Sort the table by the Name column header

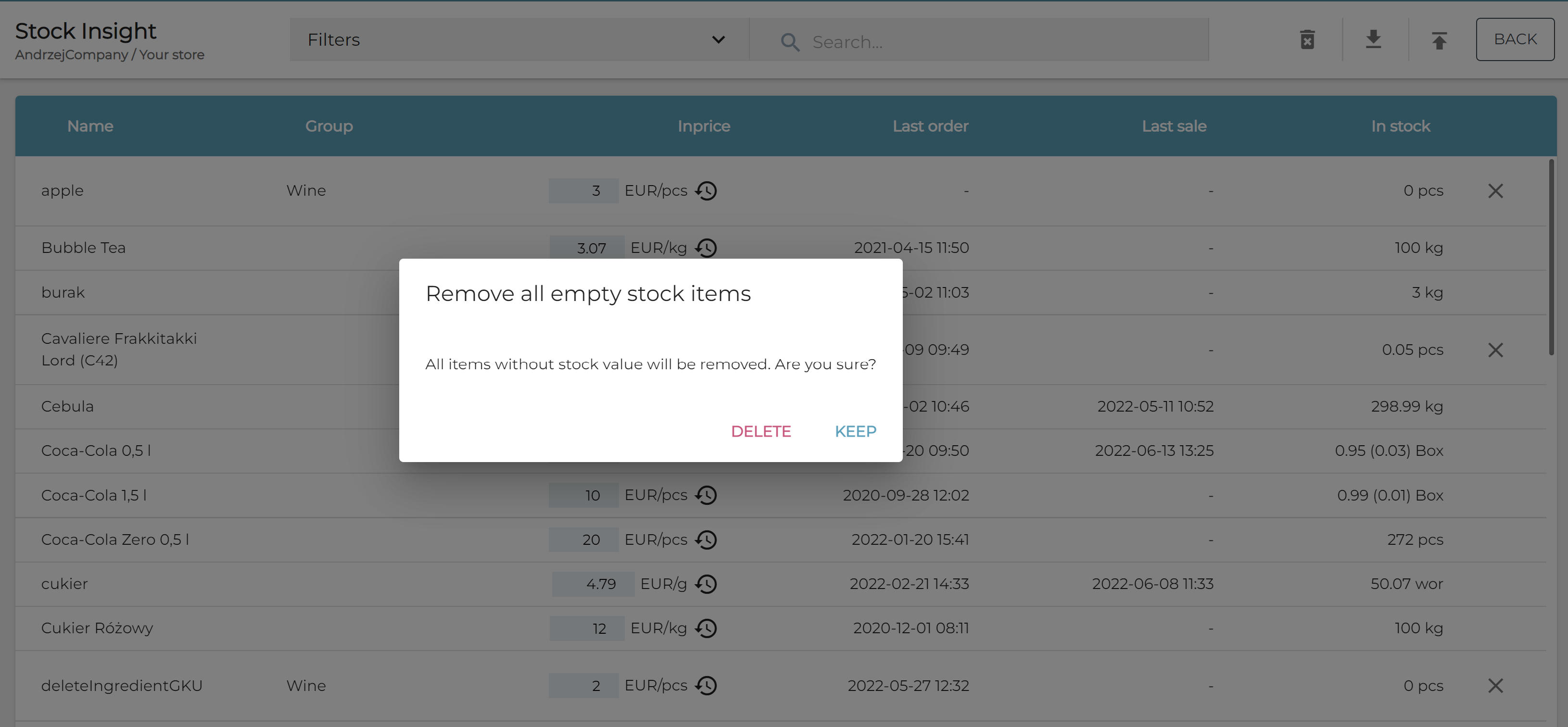click(x=90, y=126)
